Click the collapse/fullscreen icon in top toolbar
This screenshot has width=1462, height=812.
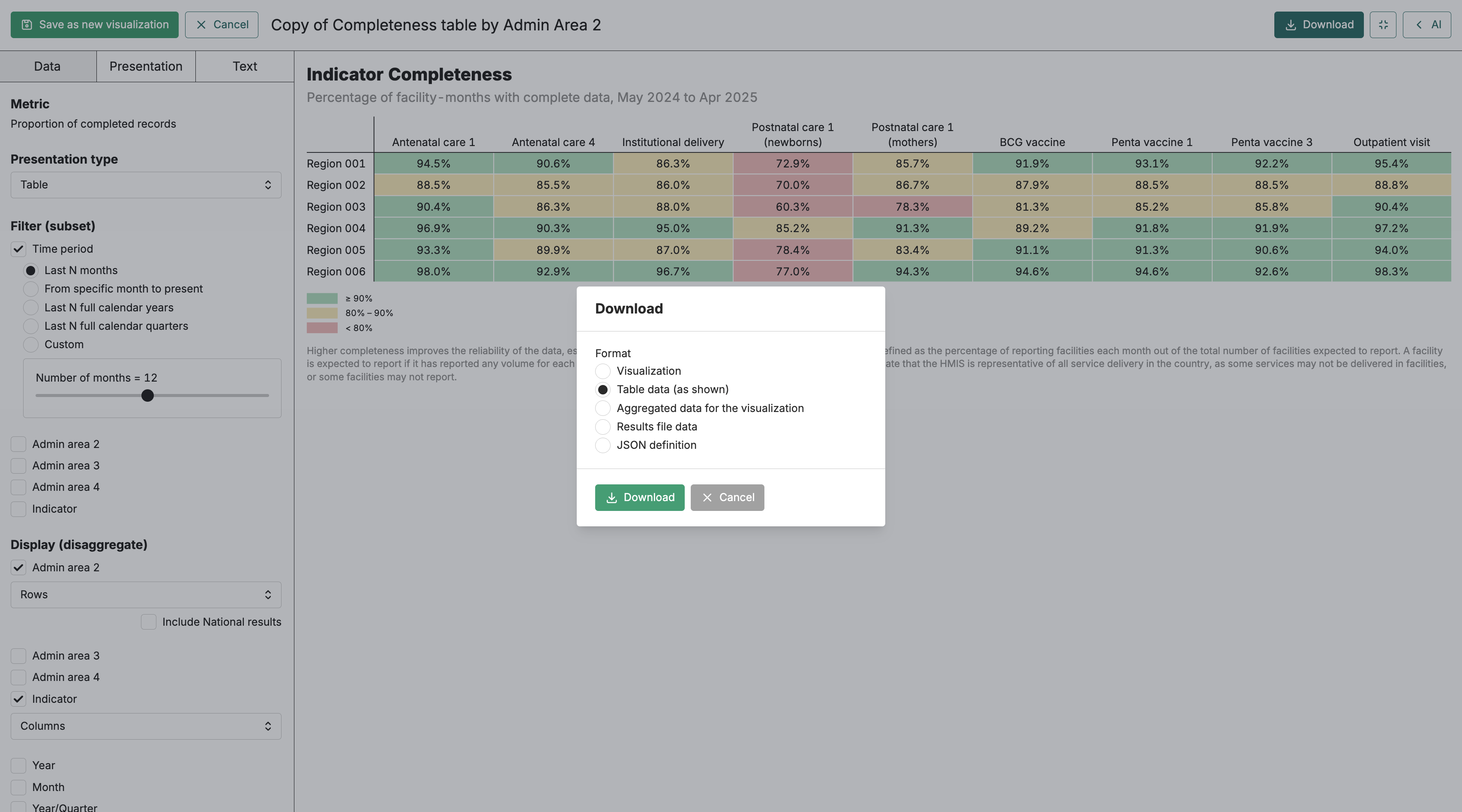point(1383,25)
